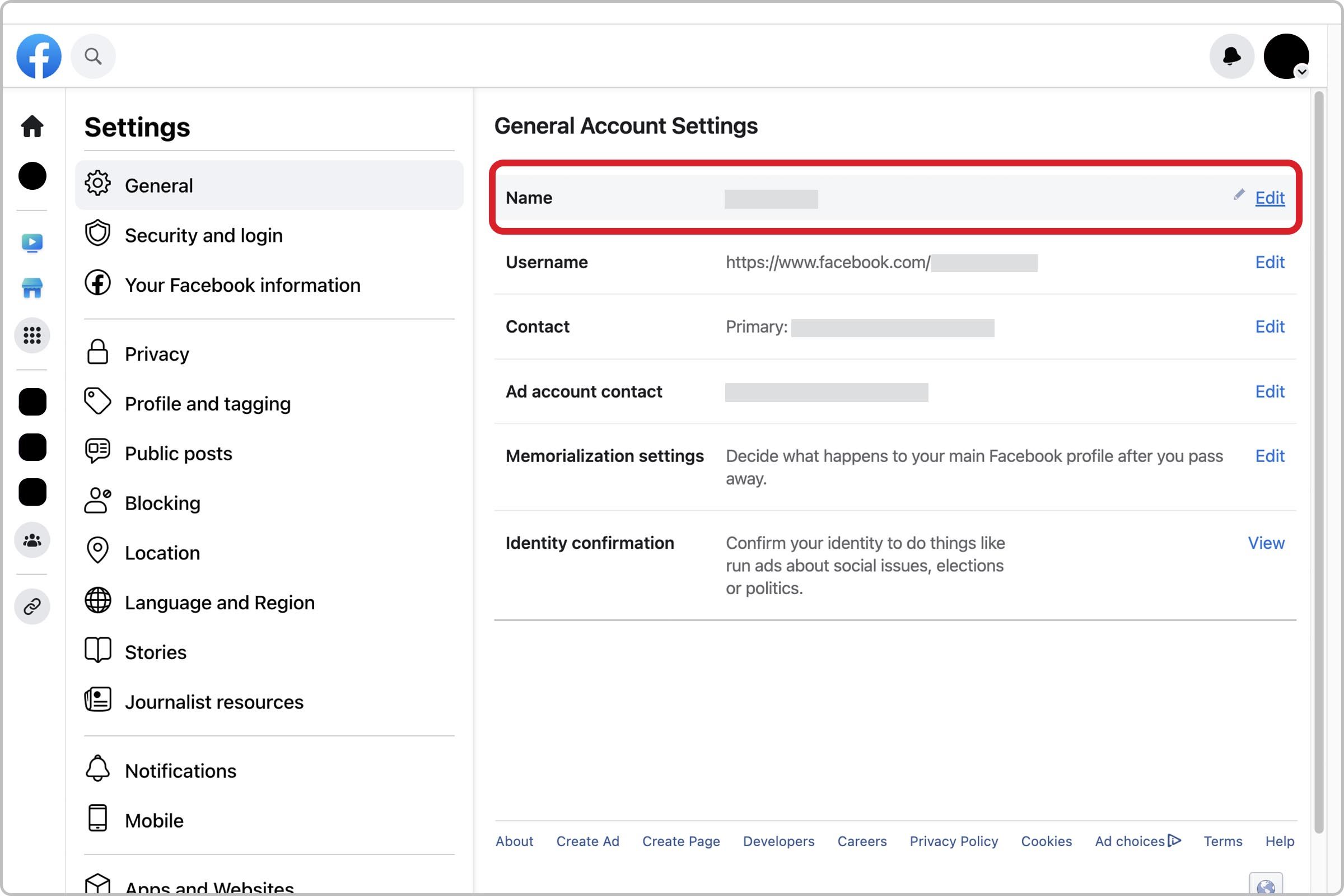Click the blocked-user icon beside Blocking
The image size is (1344, 896).
coord(97,501)
